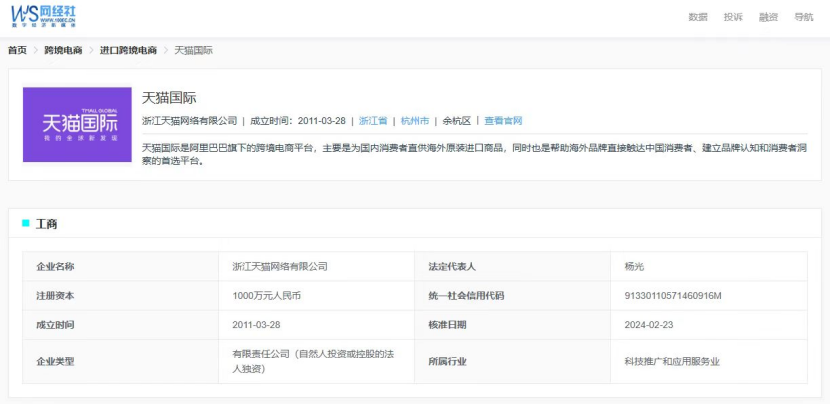Click the 2011-03-28 table cell

317,325
